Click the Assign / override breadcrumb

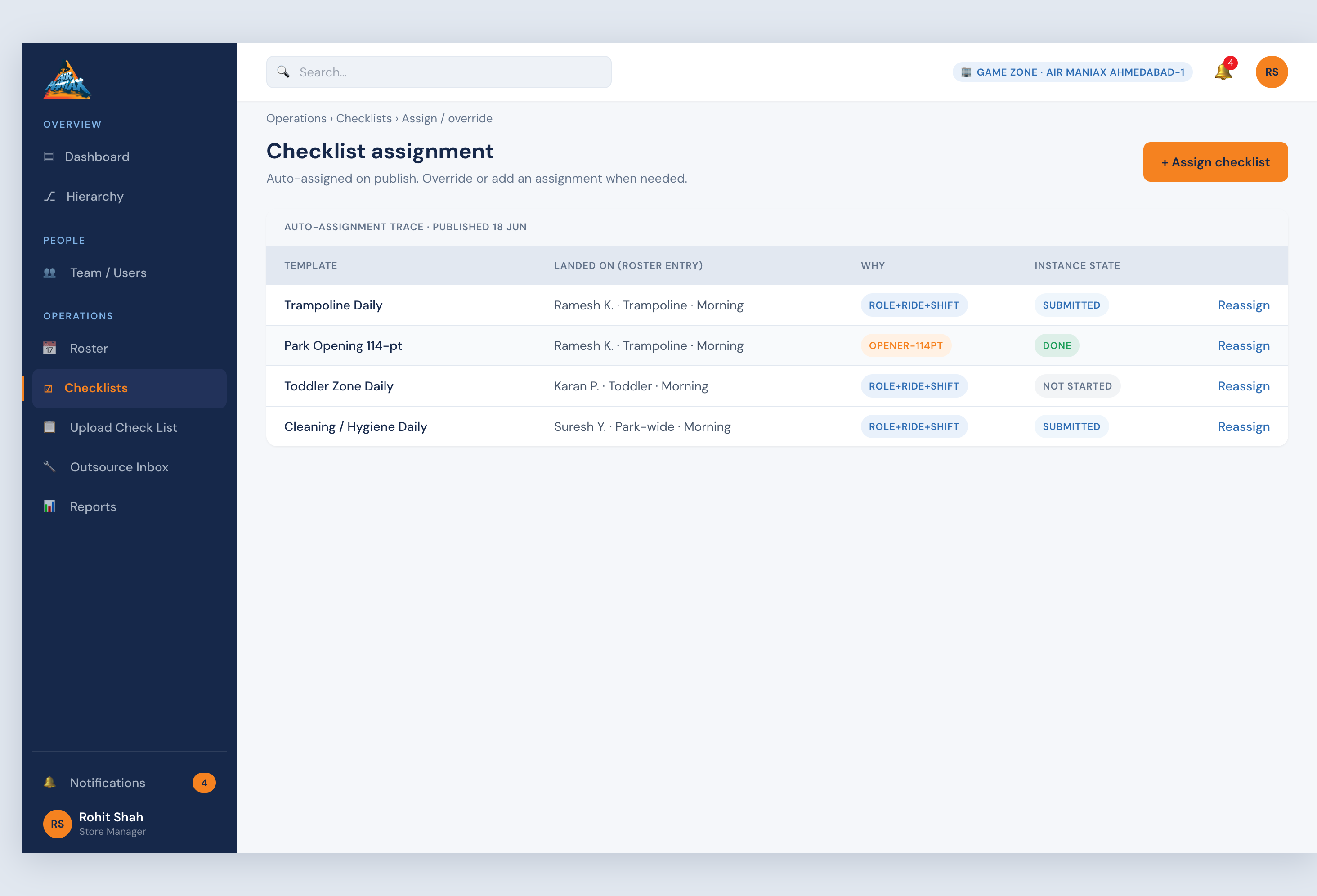tap(447, 118)
